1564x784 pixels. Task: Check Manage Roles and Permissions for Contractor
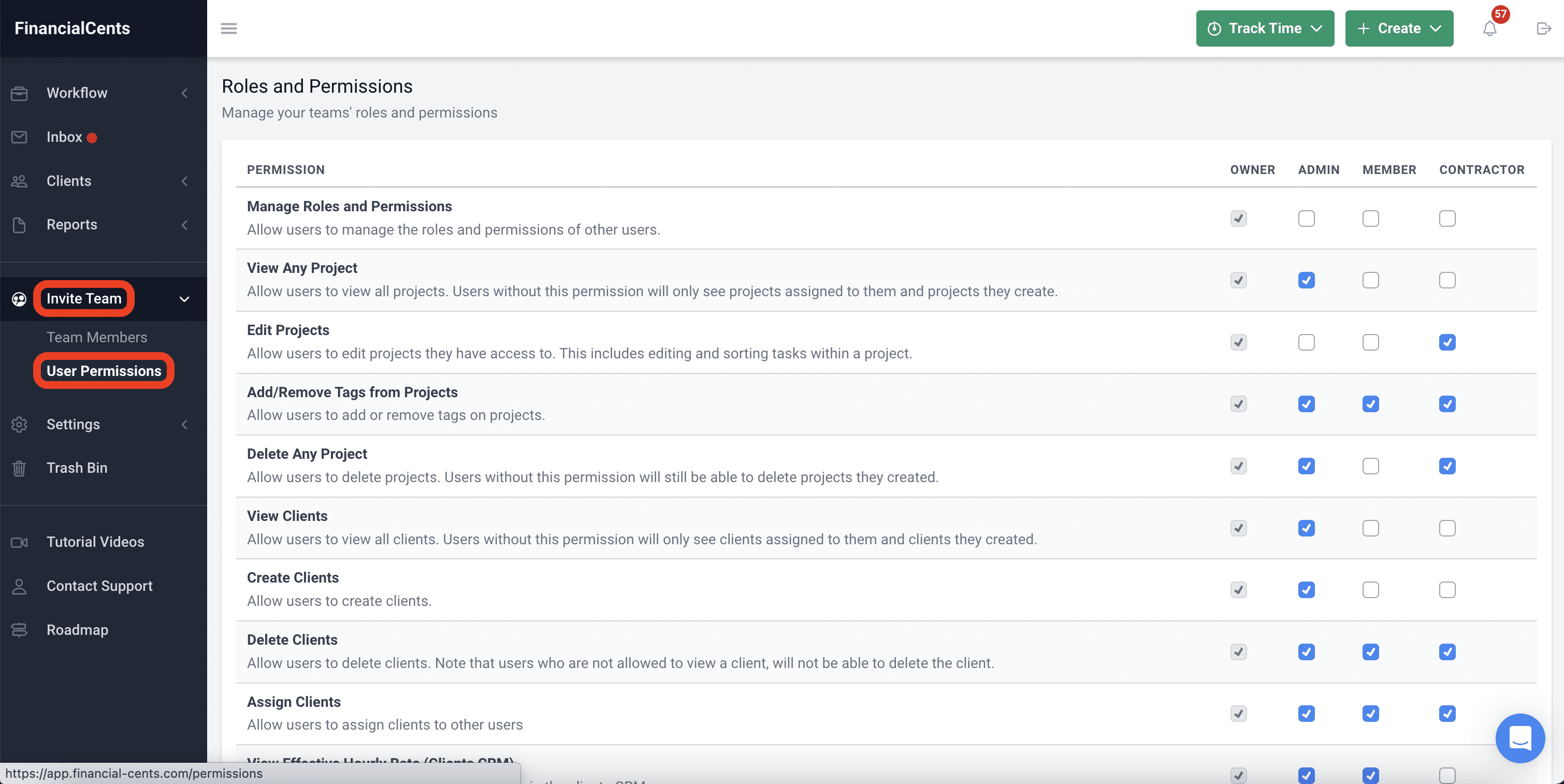pos(1447,219)
